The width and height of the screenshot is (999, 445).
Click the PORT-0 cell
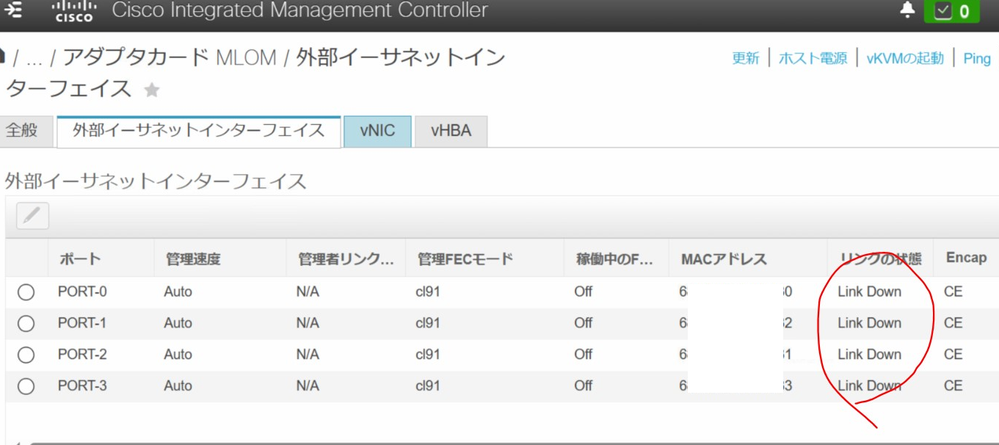[x=82, y=292]
